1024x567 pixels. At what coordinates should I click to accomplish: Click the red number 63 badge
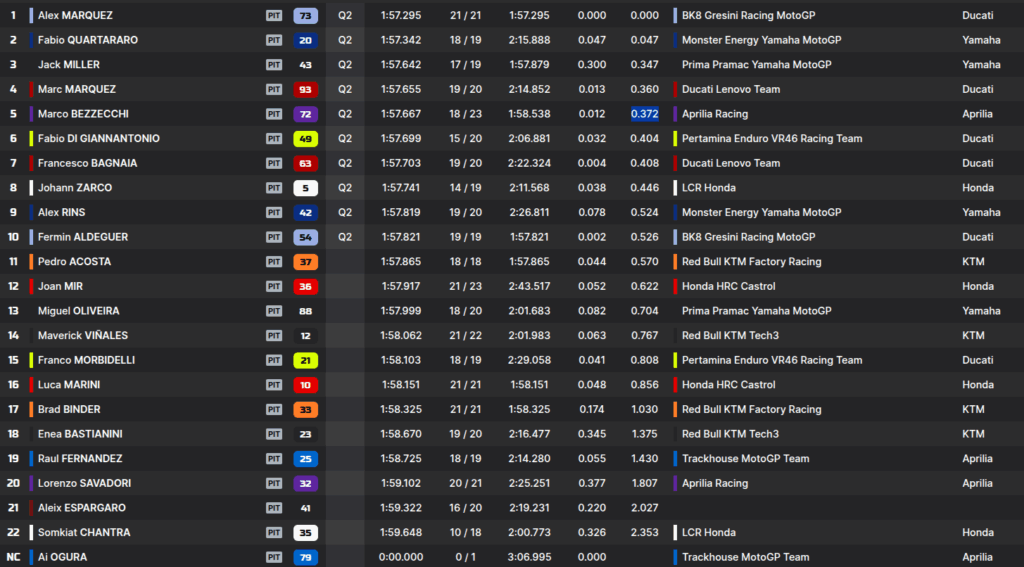(306, 163)
